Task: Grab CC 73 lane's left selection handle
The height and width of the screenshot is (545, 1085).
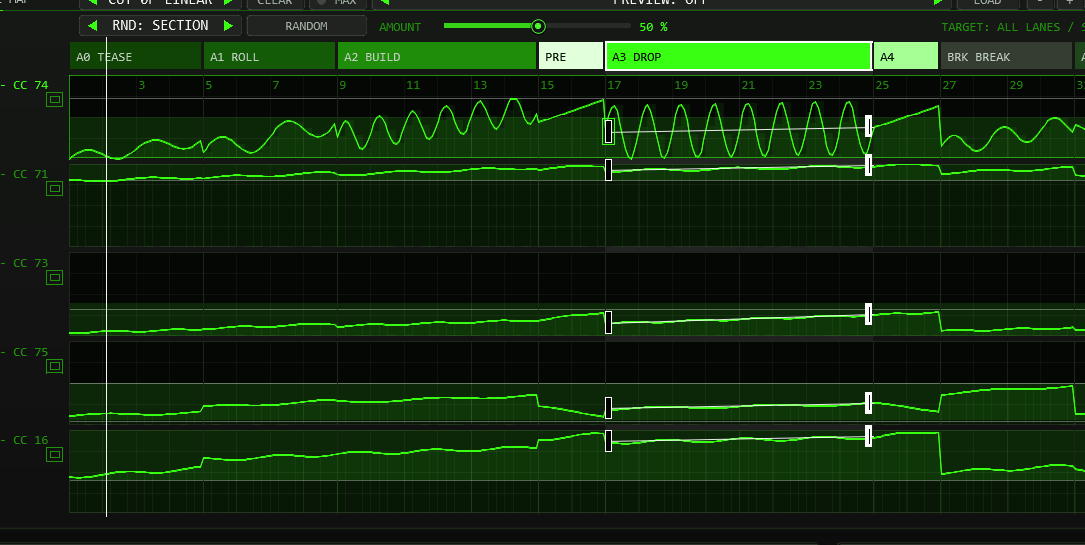Action: tap(608, 322)
